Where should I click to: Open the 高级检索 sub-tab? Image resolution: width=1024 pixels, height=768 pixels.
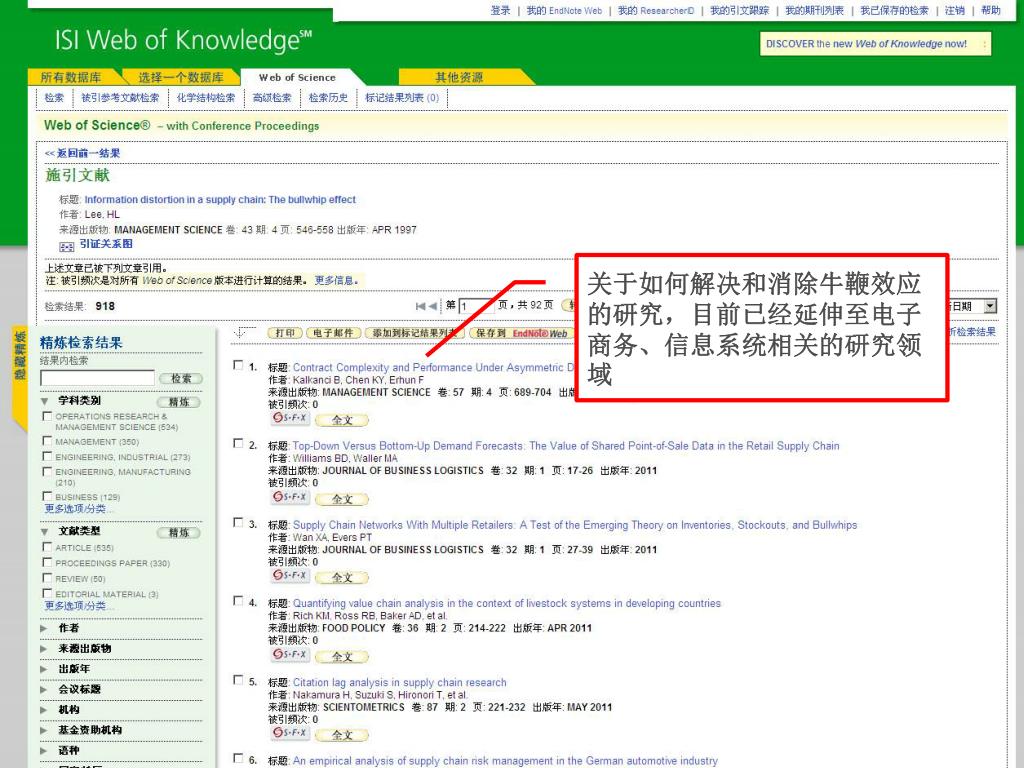(x=272, y=98)
